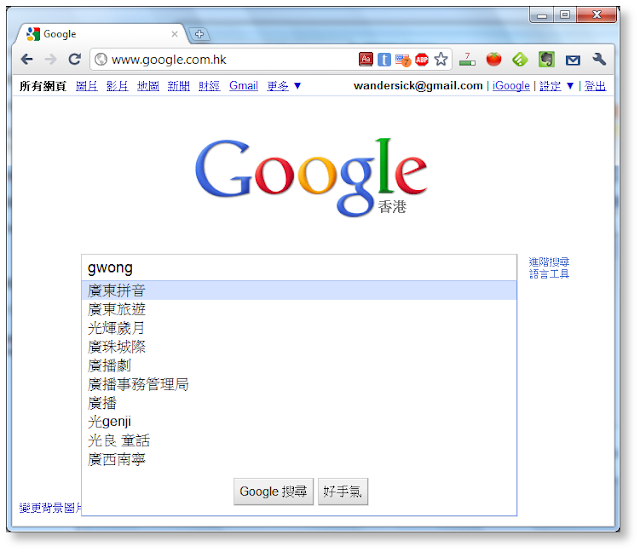This screenshot has height=552, width=640.
Task: Select suggestion 廣珠城際
Action: point(299,347)
